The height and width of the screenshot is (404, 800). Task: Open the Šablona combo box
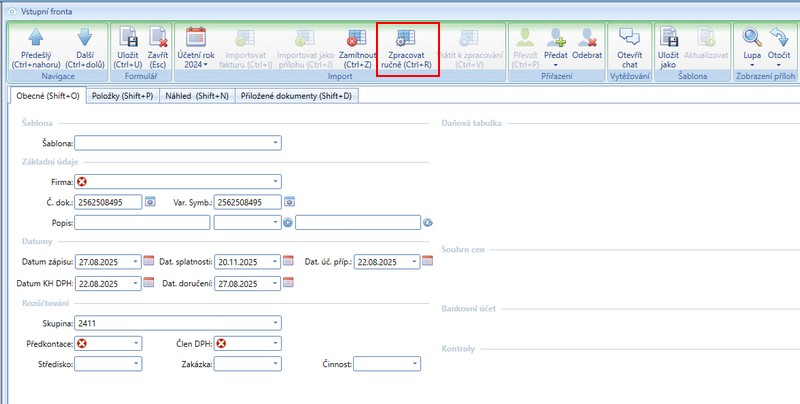tap(274, 143)
